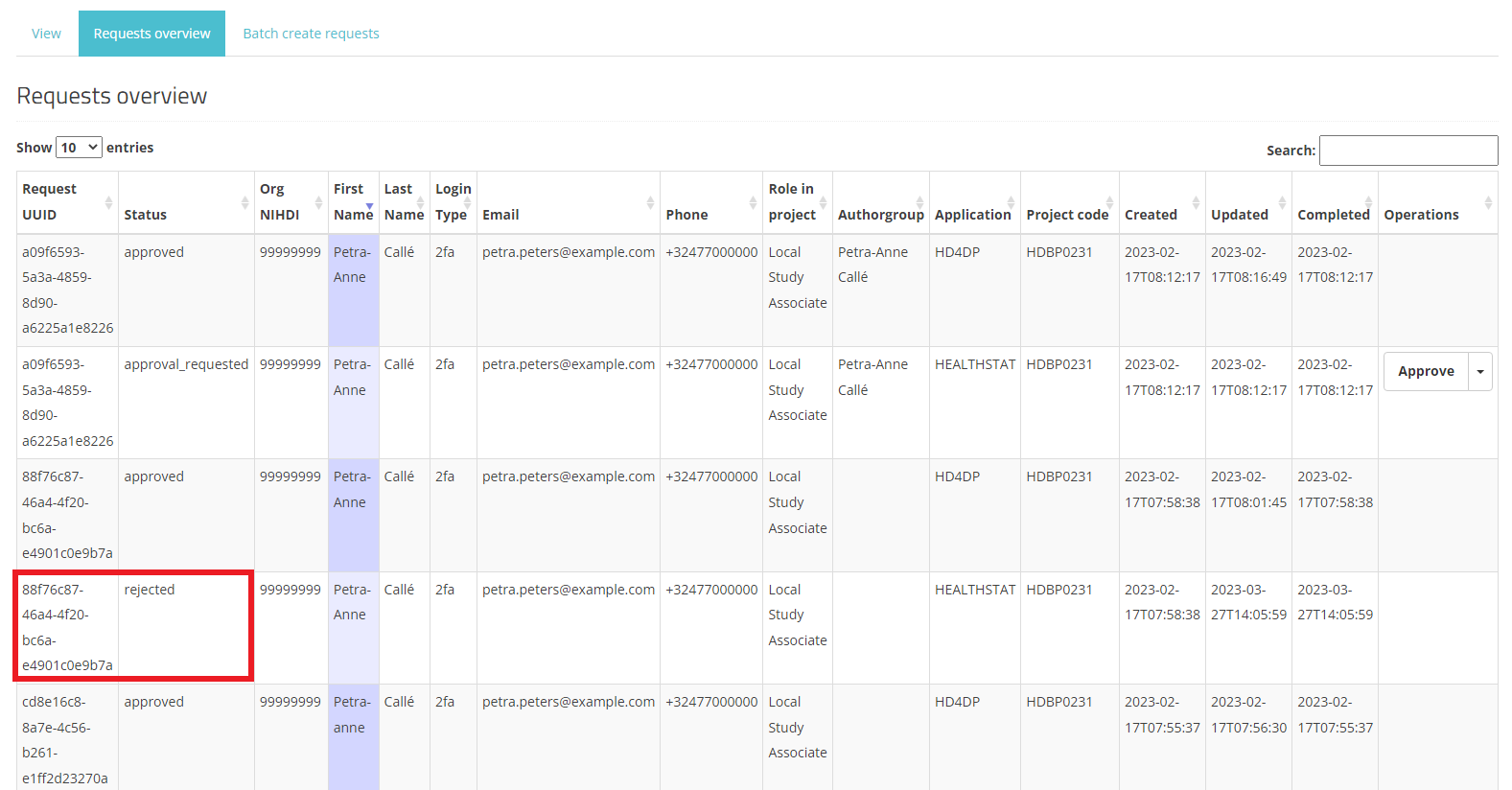The height and width of the screenshot is (790, 1512).
Task: Sort by Operations column sort icon
Action: (1487, 202)
